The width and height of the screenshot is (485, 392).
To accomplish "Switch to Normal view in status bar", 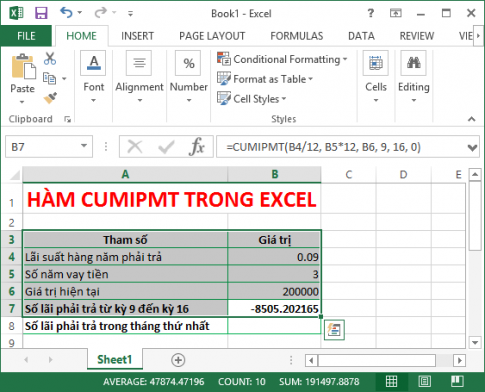I will coord(391,381).
